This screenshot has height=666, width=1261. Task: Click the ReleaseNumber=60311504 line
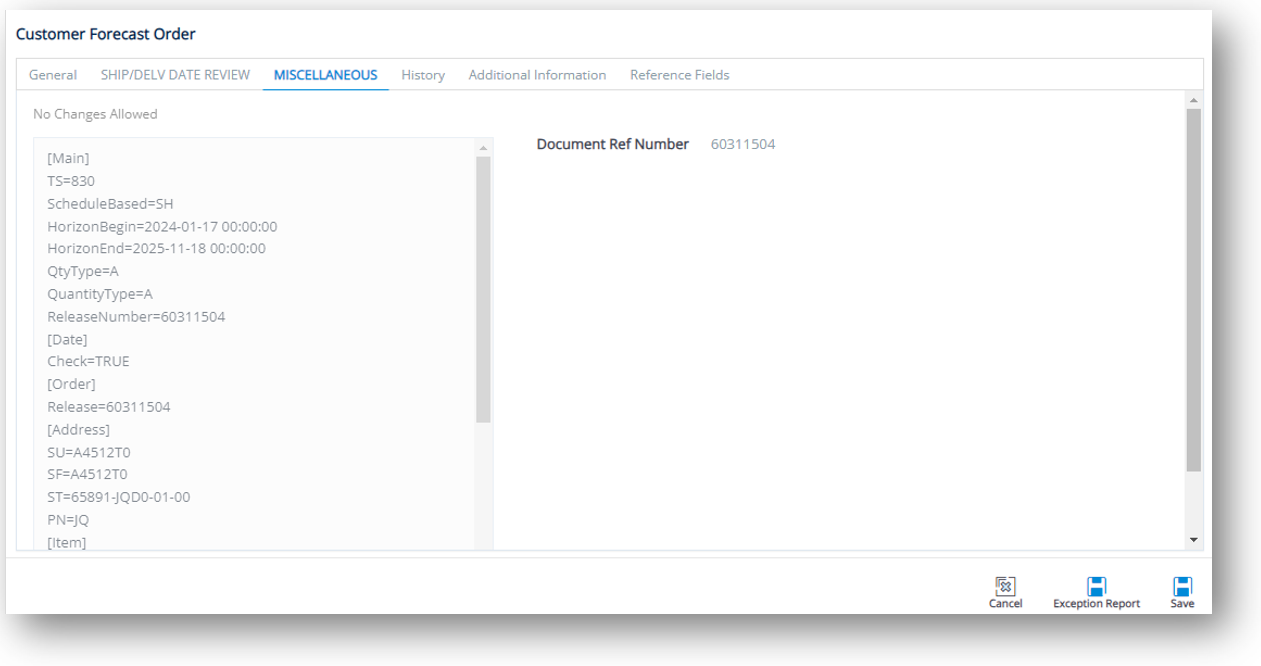point(136,317)
